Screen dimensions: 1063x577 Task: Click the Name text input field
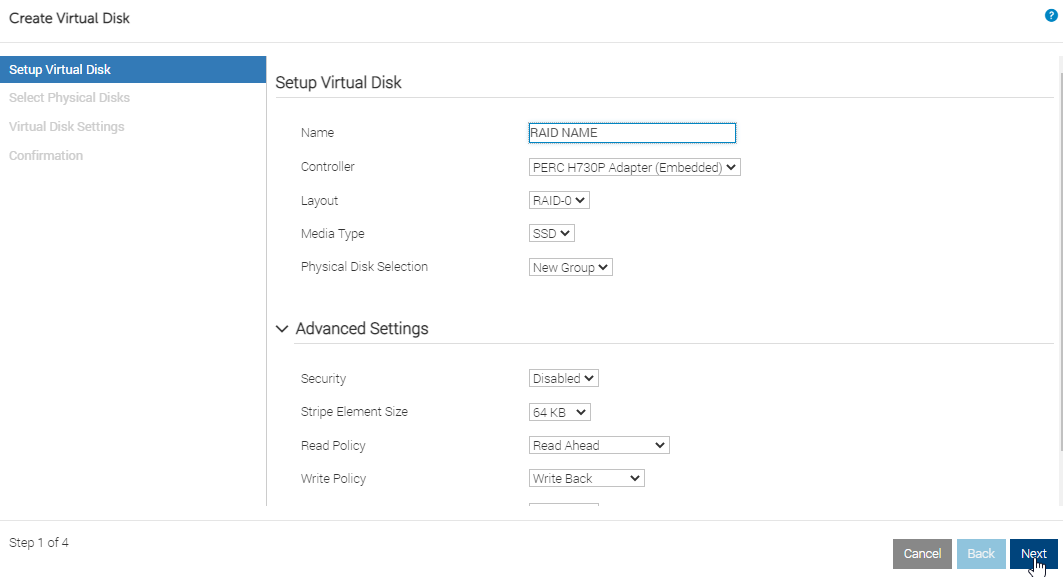pyautogui.click(x=632, y=133)
